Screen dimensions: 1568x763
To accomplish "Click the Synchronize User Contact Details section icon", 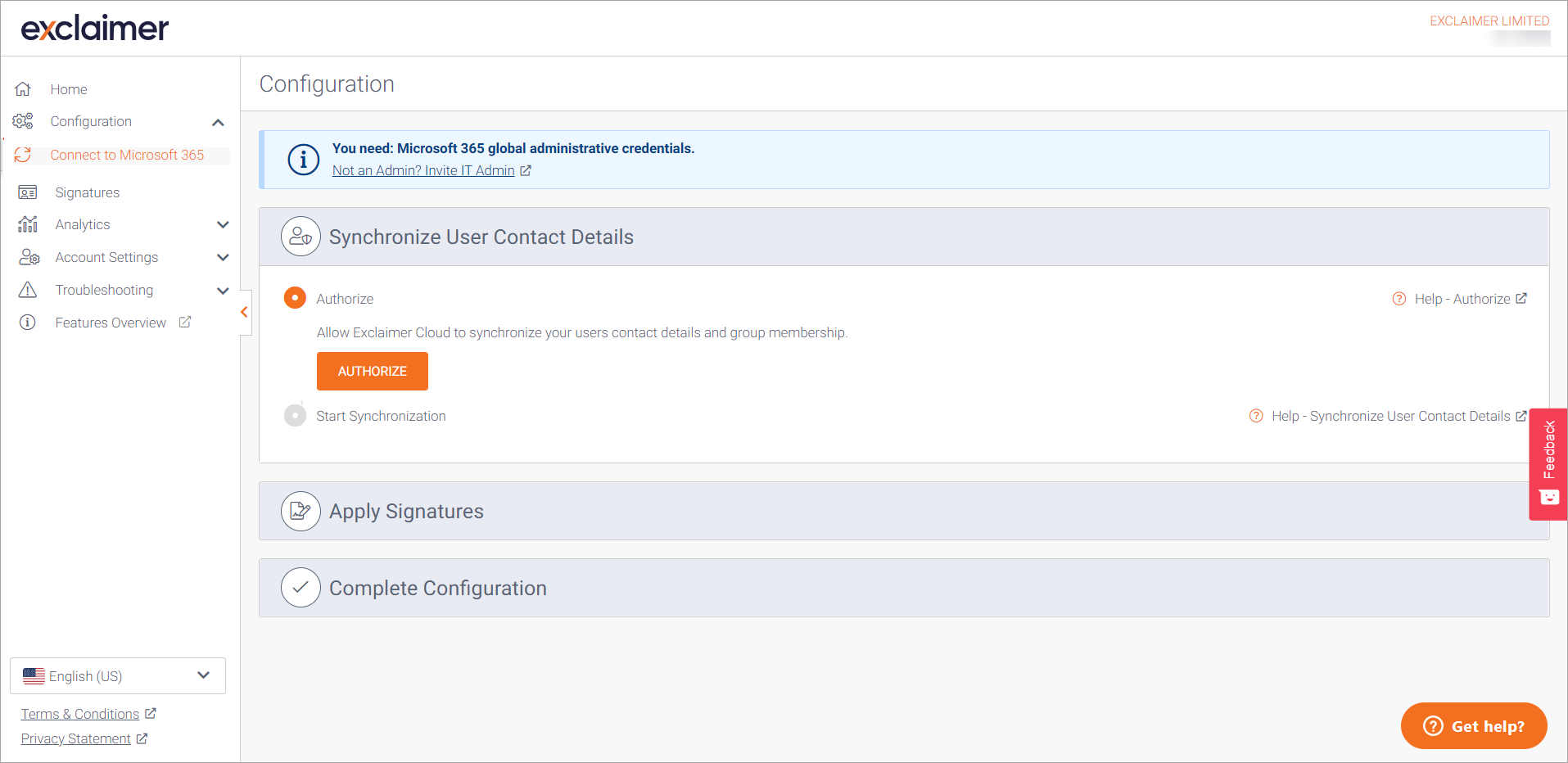I will 300,237.
